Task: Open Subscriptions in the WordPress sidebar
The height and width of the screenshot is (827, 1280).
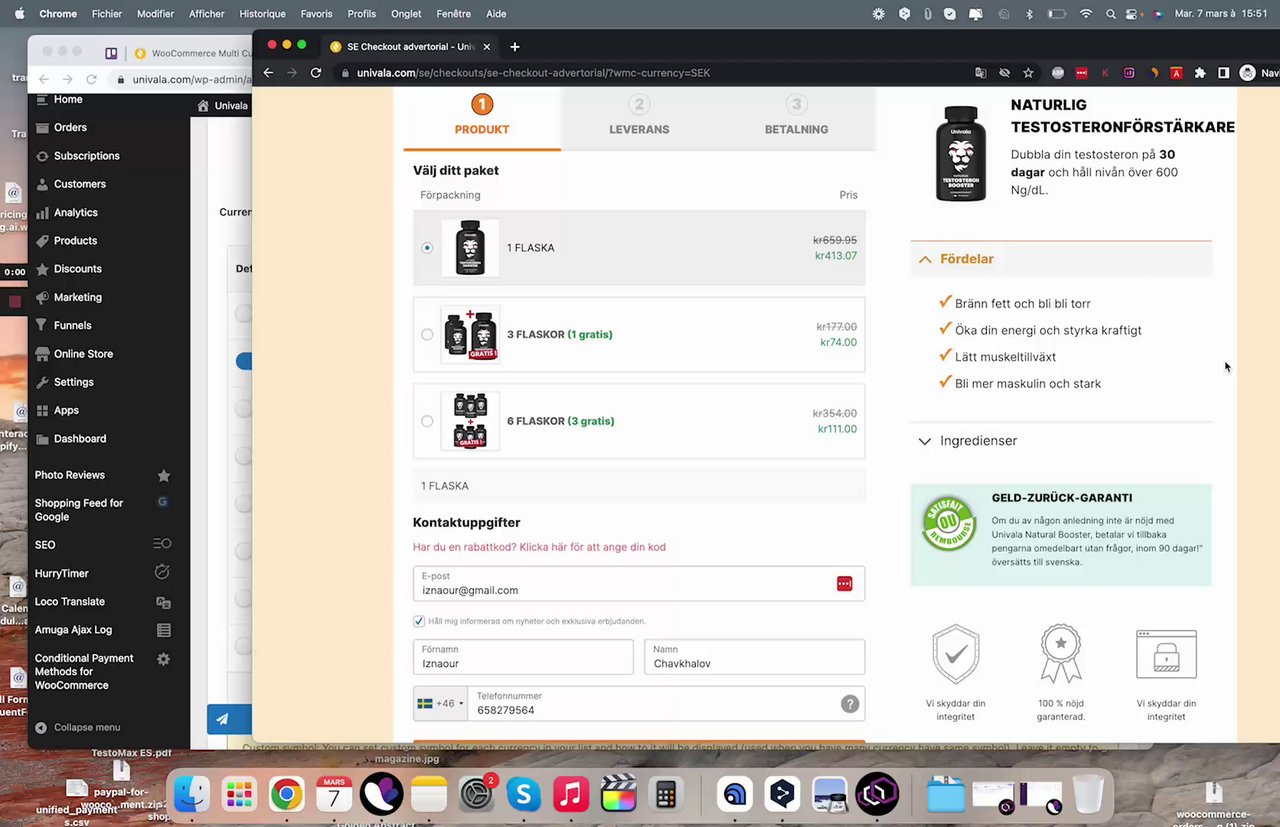Action: (x=86, y=156)
